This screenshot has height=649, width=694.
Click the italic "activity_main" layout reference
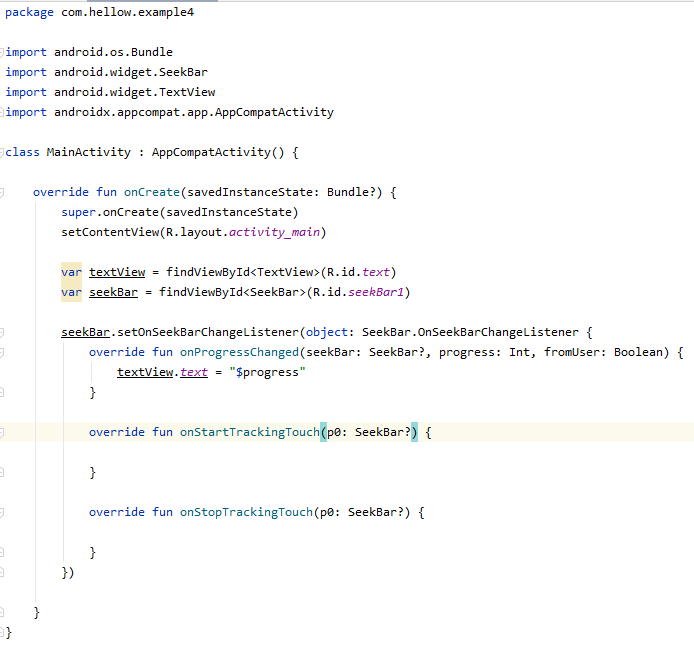click(274, 232)
